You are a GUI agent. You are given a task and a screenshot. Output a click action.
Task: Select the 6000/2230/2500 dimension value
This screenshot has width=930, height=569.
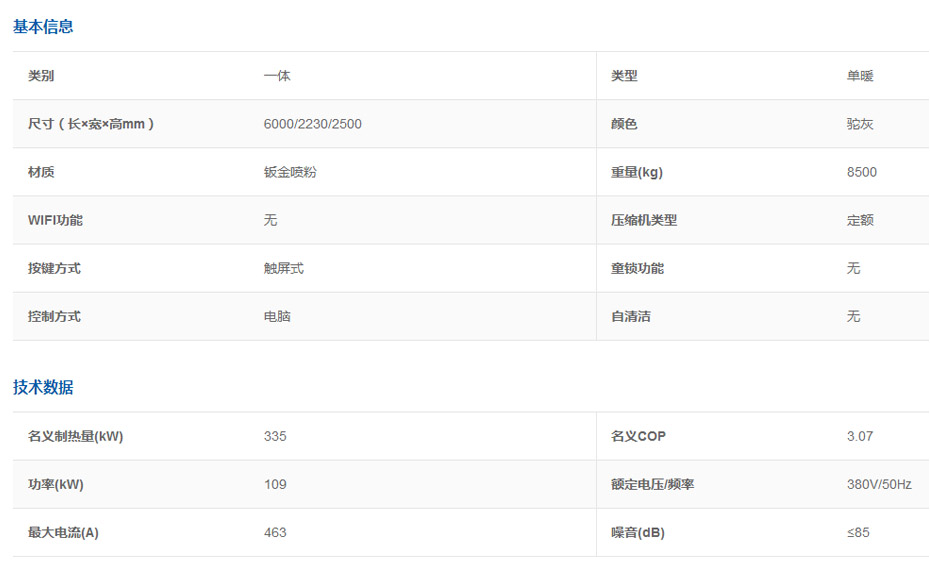(x=312, y=124)
